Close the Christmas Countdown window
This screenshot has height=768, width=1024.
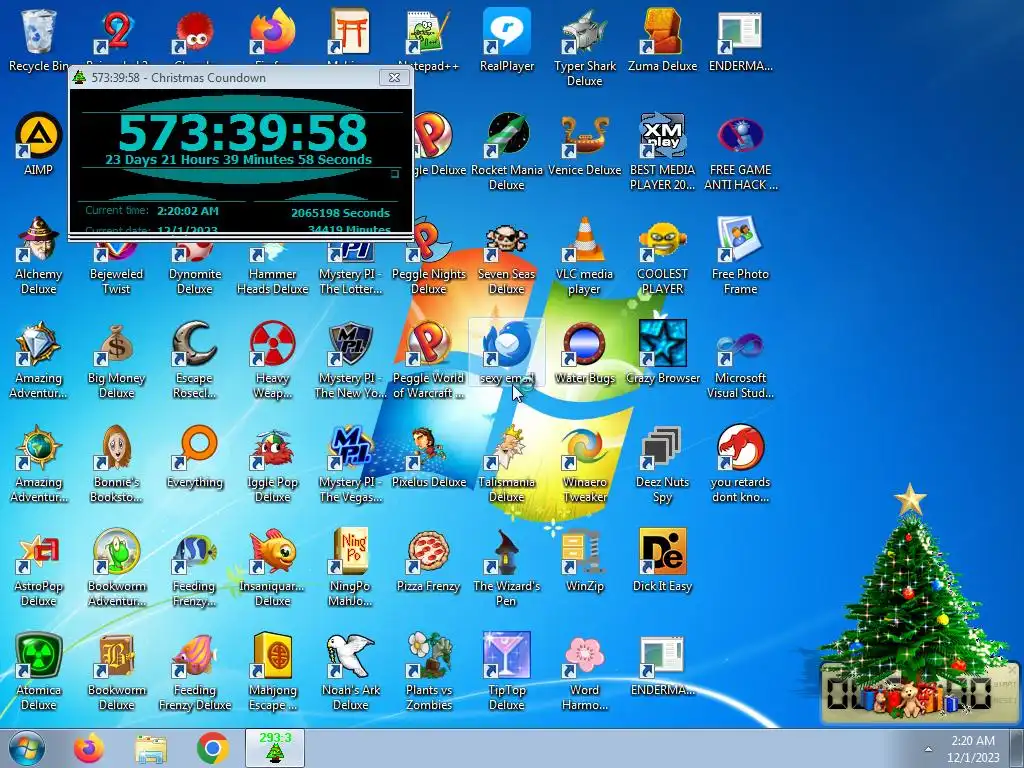[394, 77]
